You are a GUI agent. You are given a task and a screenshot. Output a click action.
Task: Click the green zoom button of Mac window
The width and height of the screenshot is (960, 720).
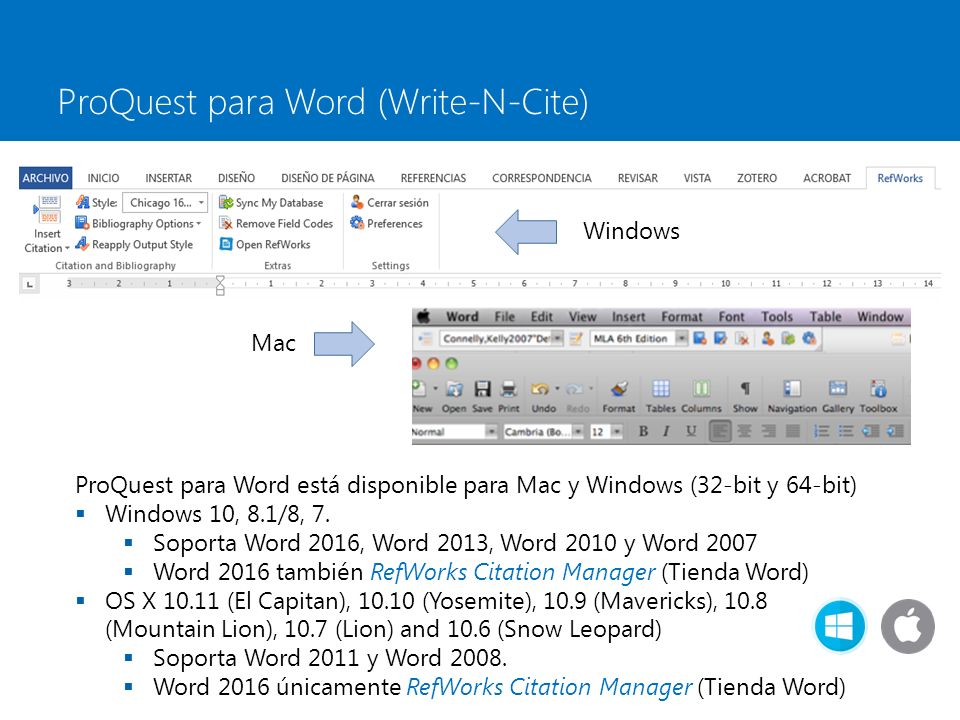click(452, 364)
